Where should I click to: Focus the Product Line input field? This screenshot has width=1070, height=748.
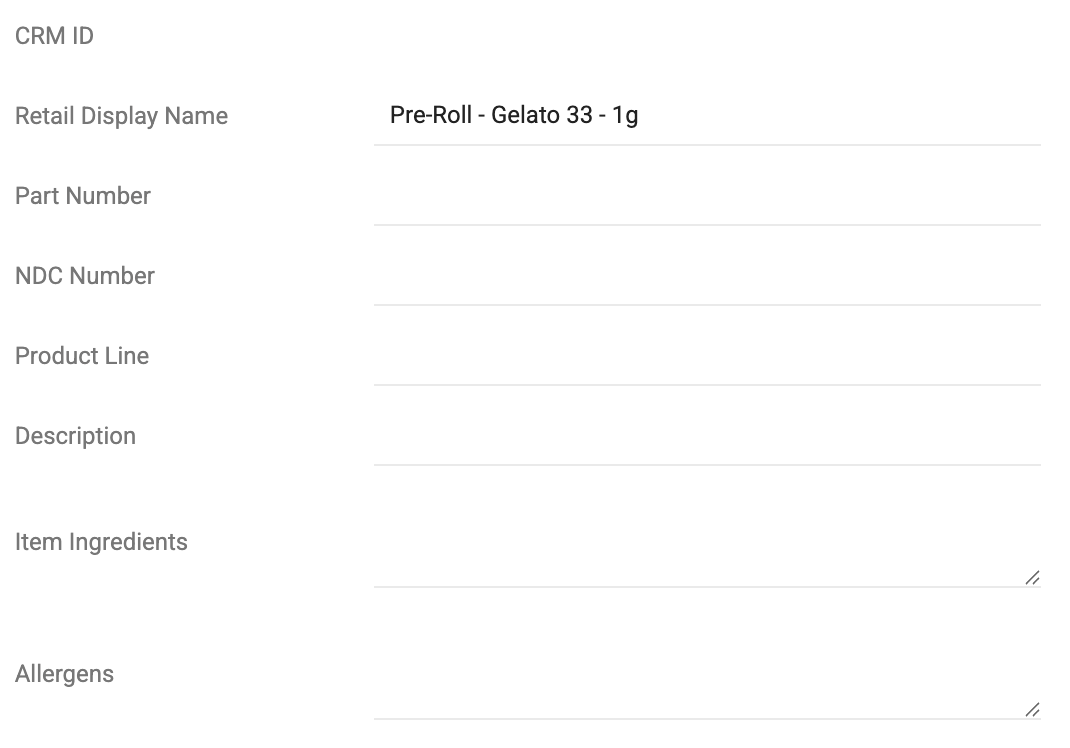707,356
